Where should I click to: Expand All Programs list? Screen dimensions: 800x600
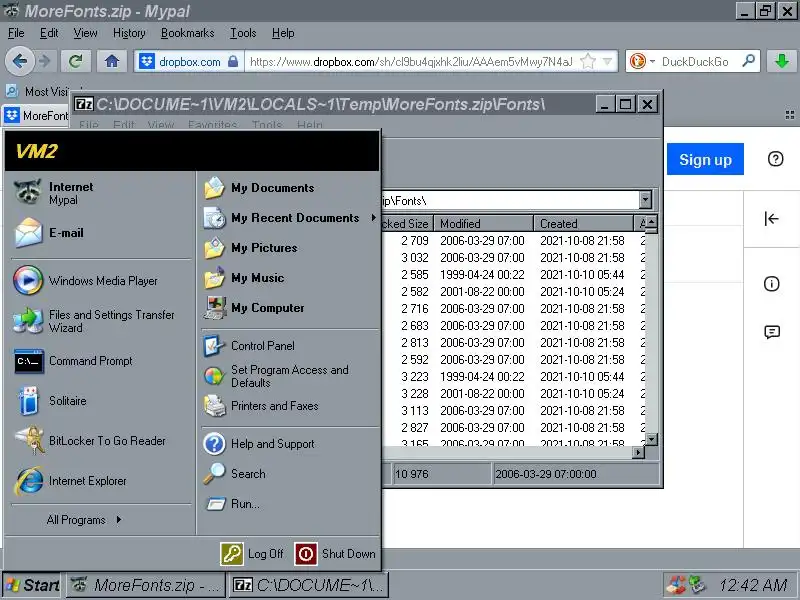[84, 520]
